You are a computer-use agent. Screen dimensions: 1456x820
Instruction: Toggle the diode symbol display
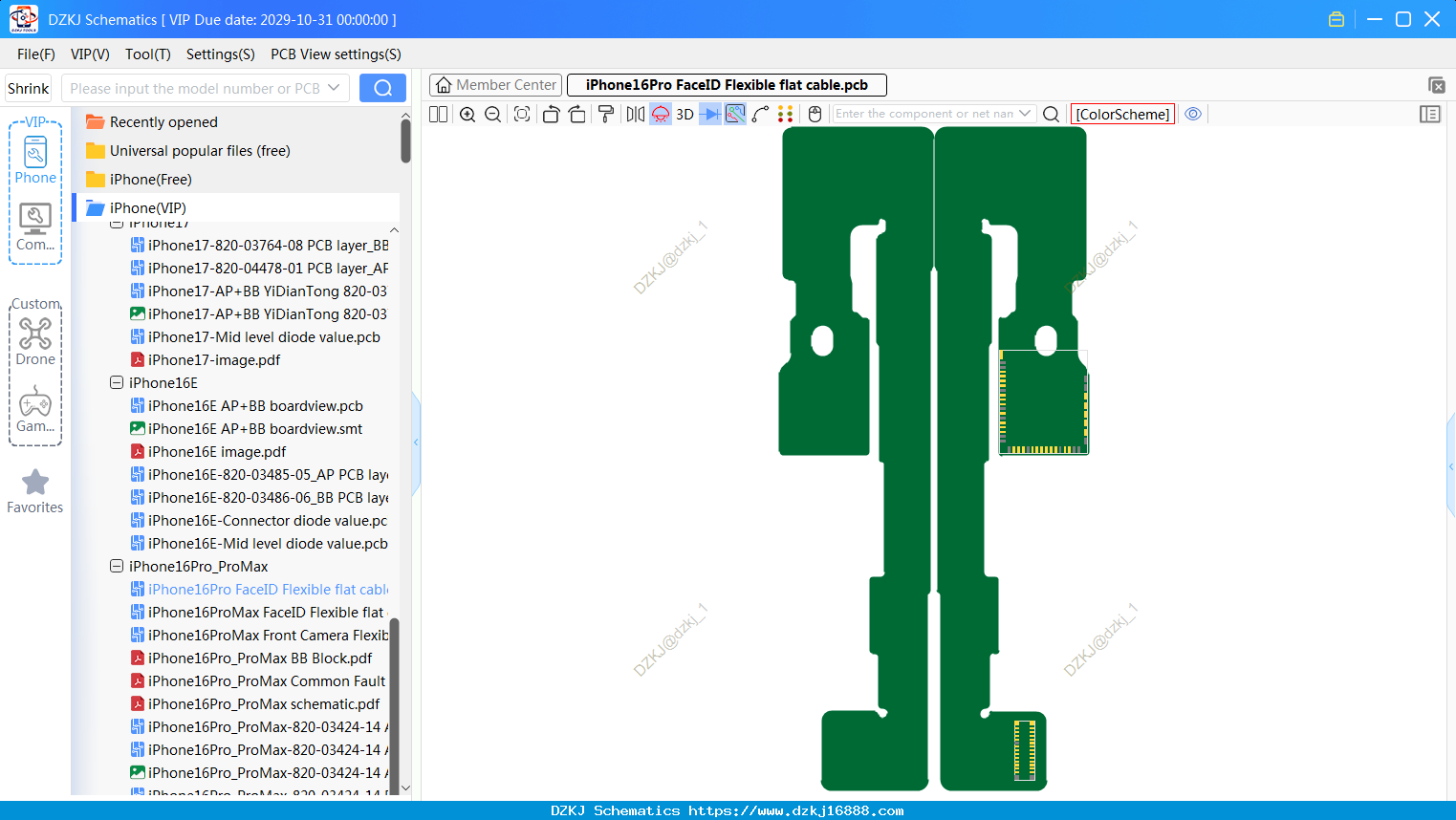point(710,114)
